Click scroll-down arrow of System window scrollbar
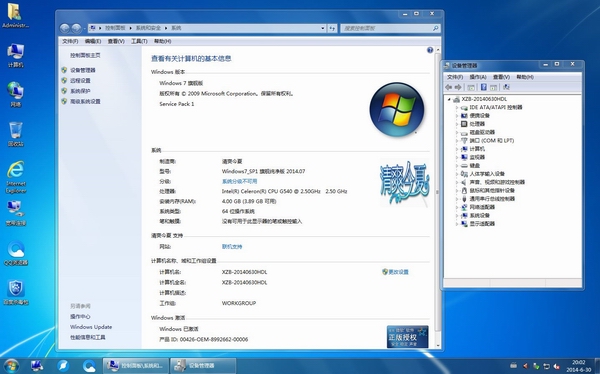 (438, 345)
